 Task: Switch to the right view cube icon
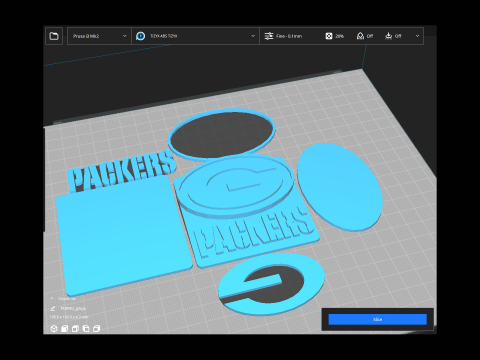[x=97, y=329]
